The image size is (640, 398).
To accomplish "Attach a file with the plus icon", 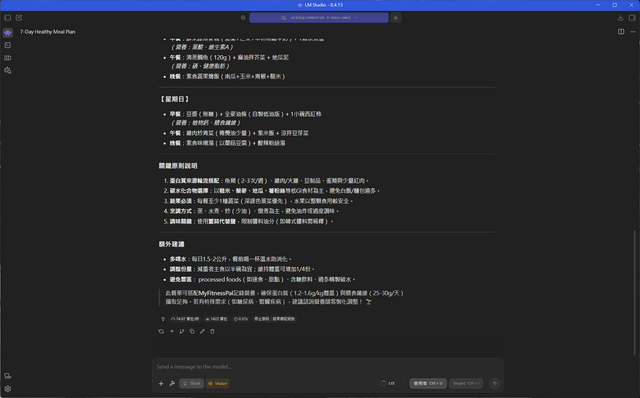I will (x=161, y=383).
